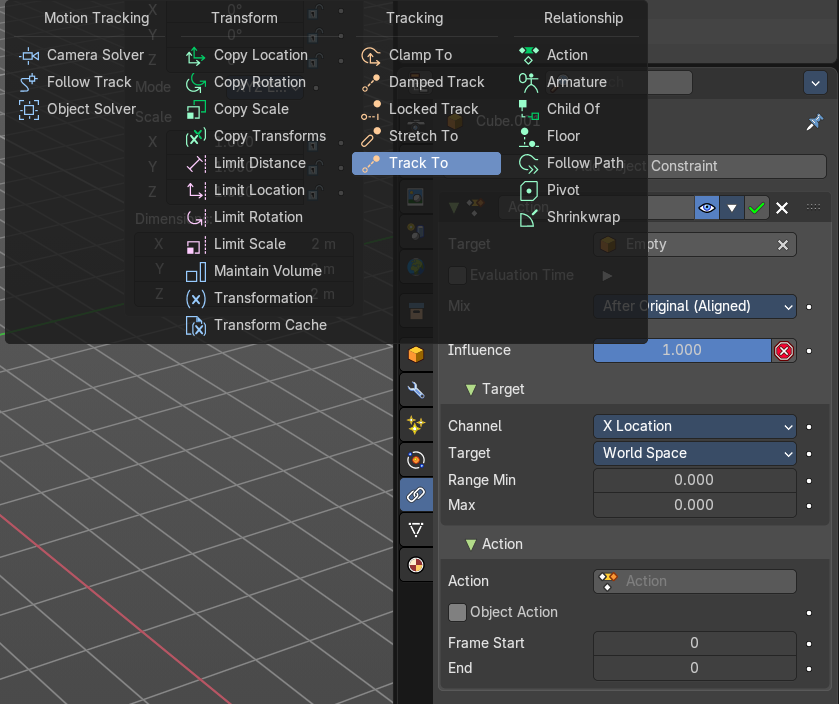Click the Limit Distance icon

tap(196, 164)
